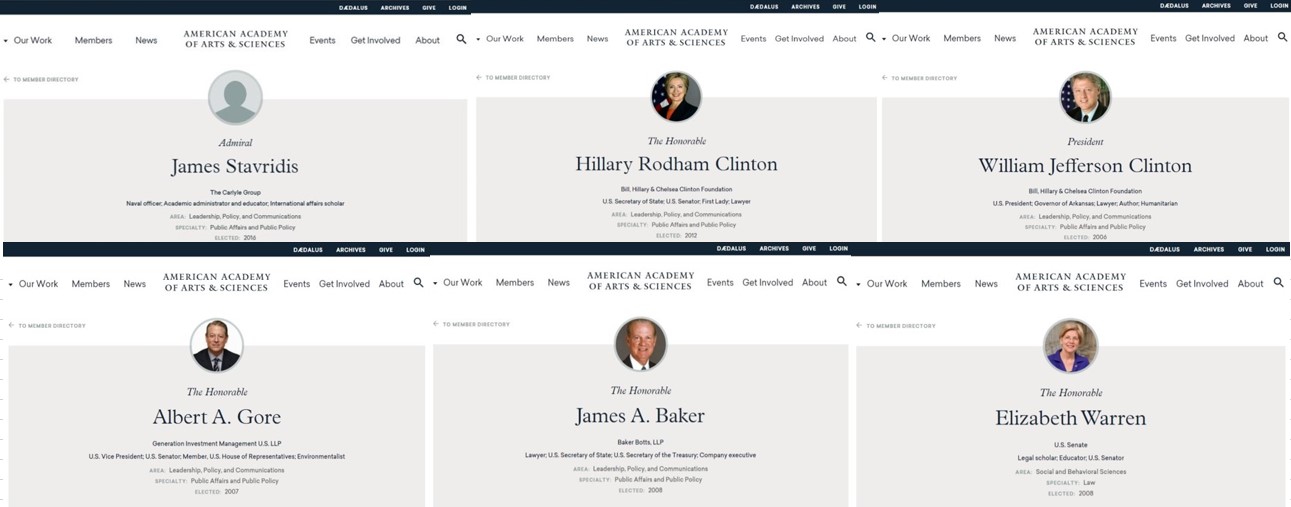Click Academy logo on James Stavridis page
1291x507 pixels.
pos(235,39)
